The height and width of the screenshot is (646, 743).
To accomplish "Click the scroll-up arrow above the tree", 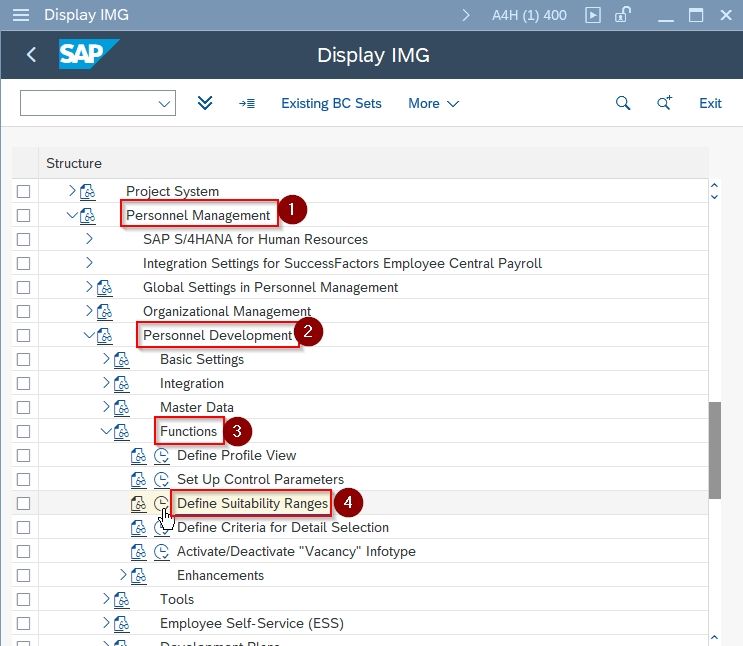I will [714, 185].
